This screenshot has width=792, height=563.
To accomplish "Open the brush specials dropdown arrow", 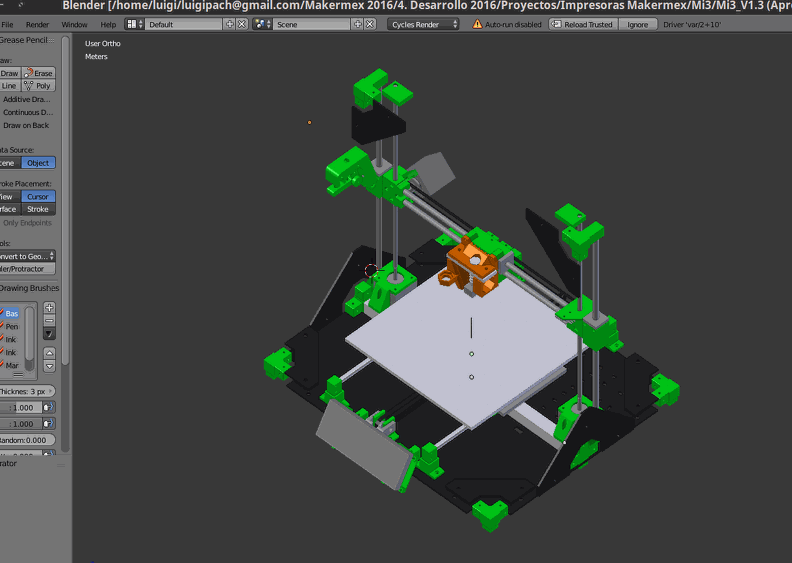I will click(x=49, y=334).
